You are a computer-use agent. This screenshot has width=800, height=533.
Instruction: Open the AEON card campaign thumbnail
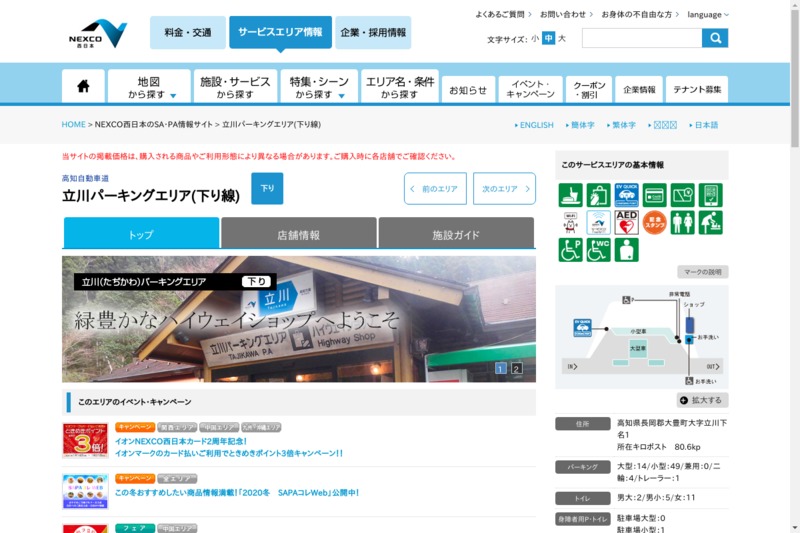click(85, 441)
